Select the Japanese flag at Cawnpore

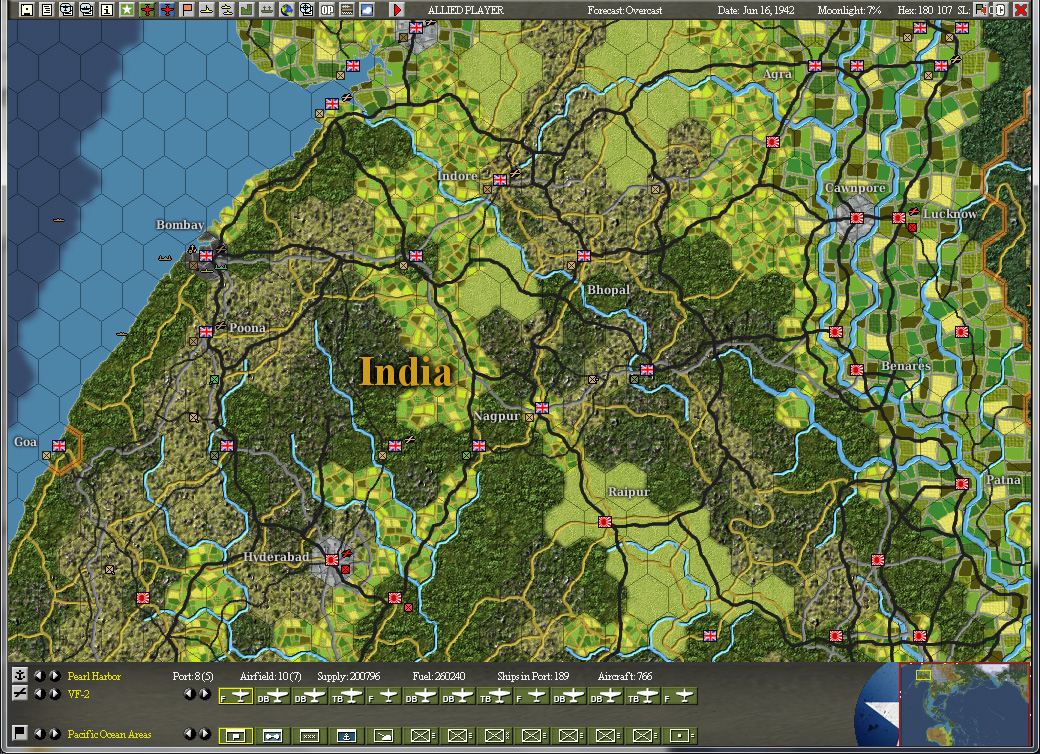pyautogui.click(x=857, y=217)
